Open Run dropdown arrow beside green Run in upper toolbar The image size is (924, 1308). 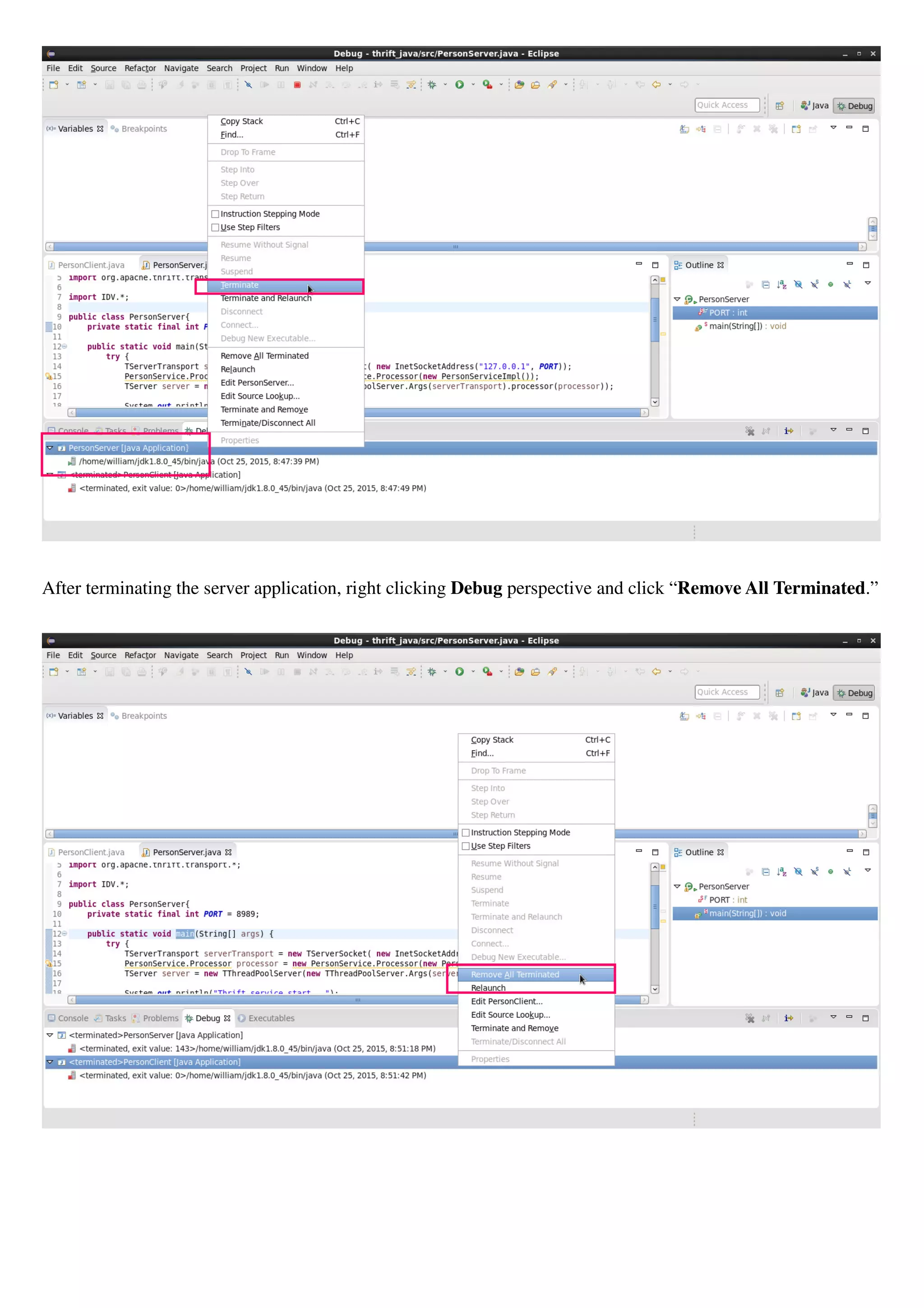tap(472, 85)
